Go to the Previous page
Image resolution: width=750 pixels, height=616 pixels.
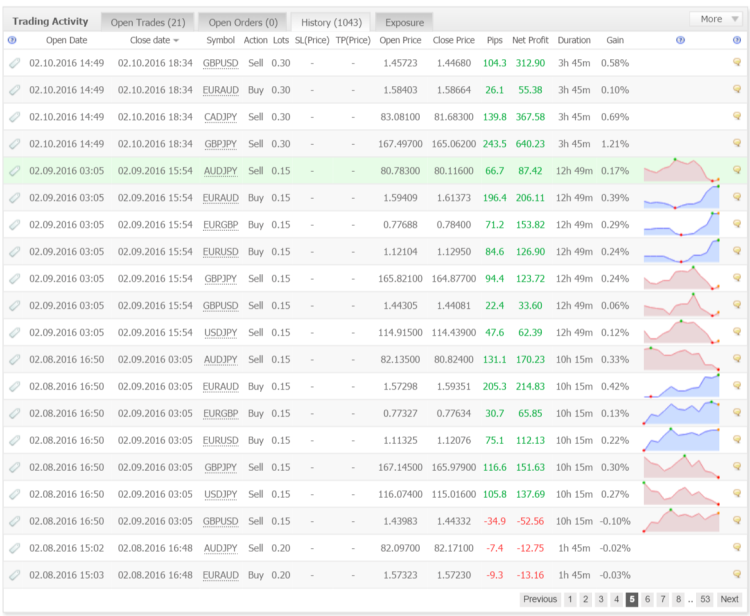pyautogui.click(x=540, y=599)
